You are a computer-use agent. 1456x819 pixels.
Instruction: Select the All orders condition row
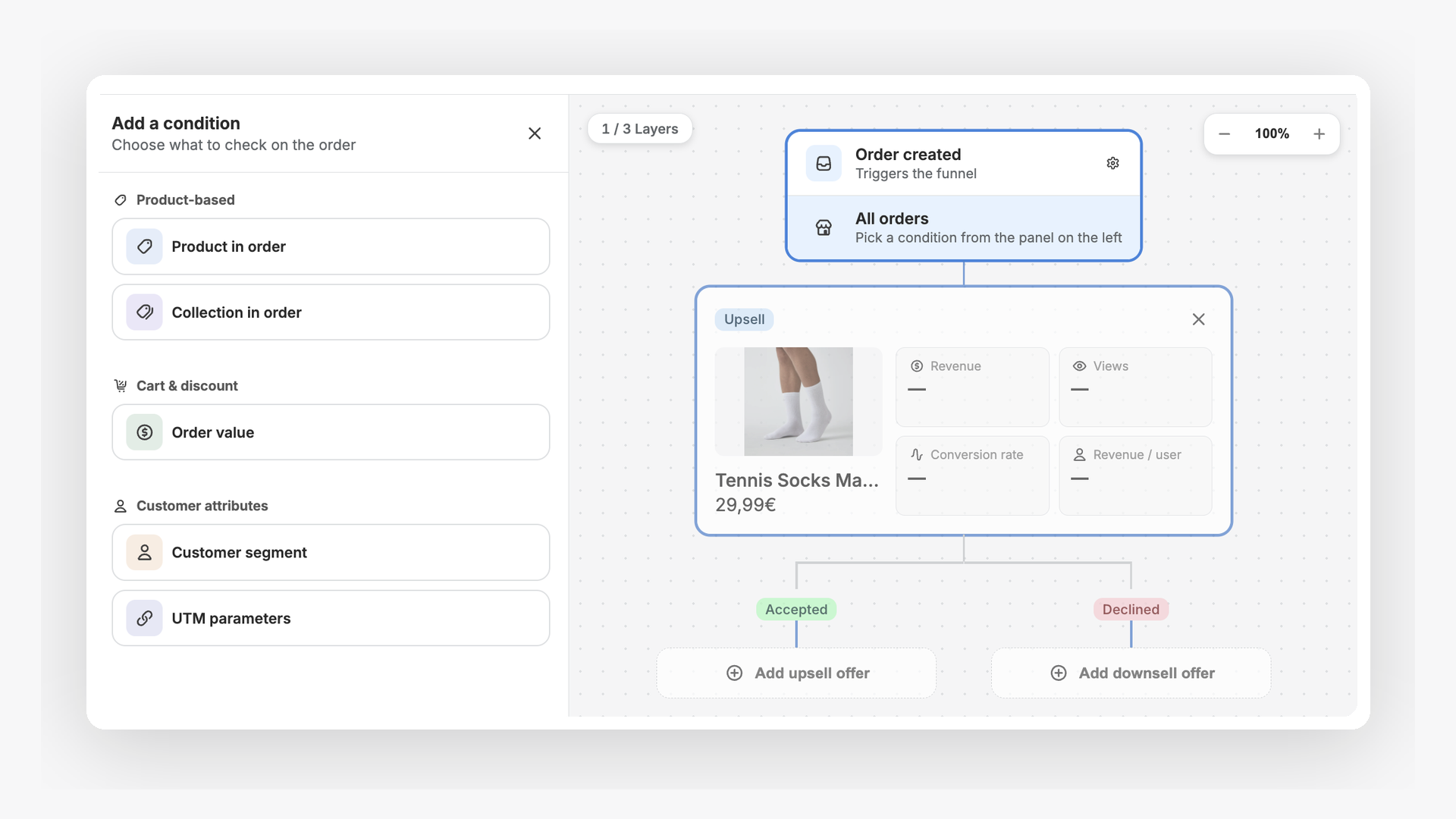964,227
